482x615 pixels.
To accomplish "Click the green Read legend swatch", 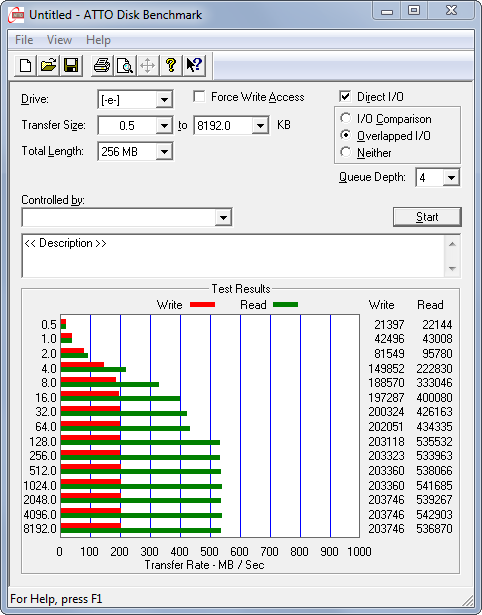I will pyautogui.click(x=286, y=304).
